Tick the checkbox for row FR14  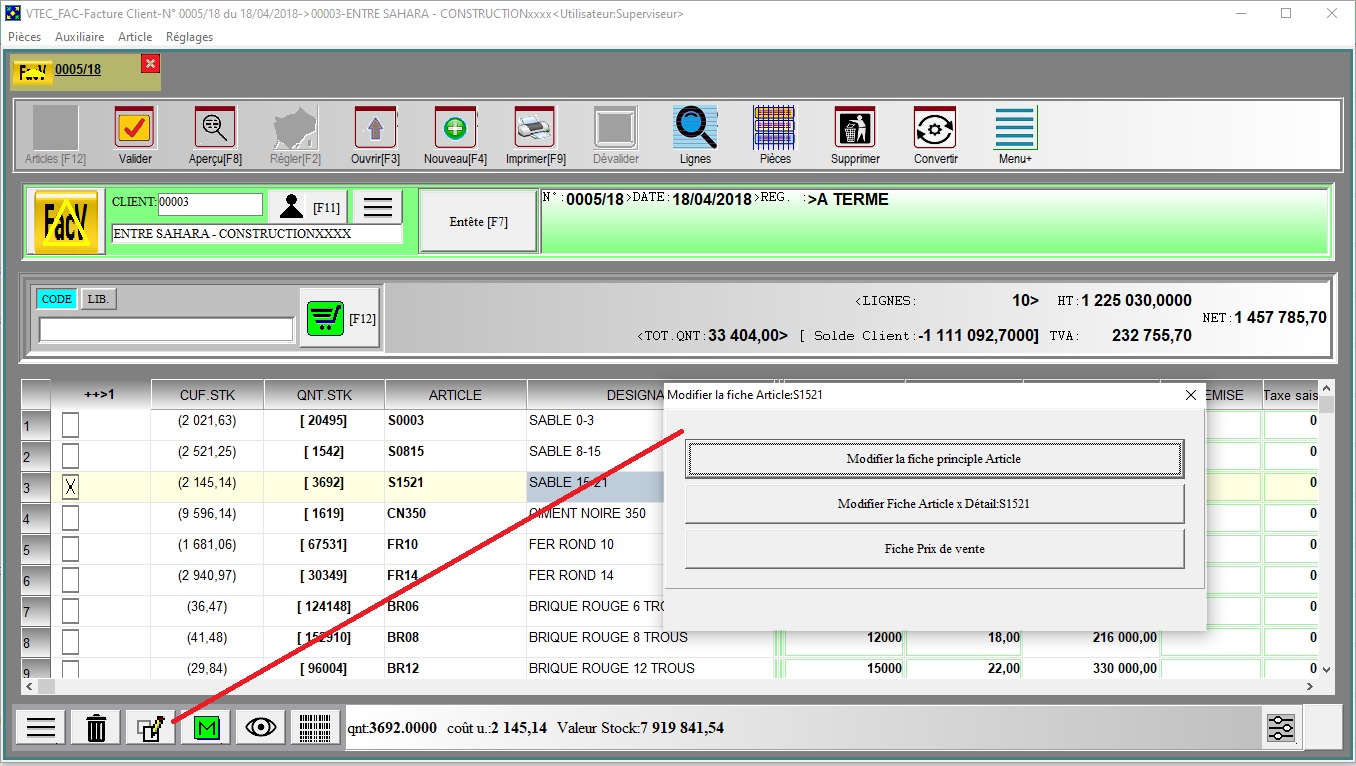point(70,580)
